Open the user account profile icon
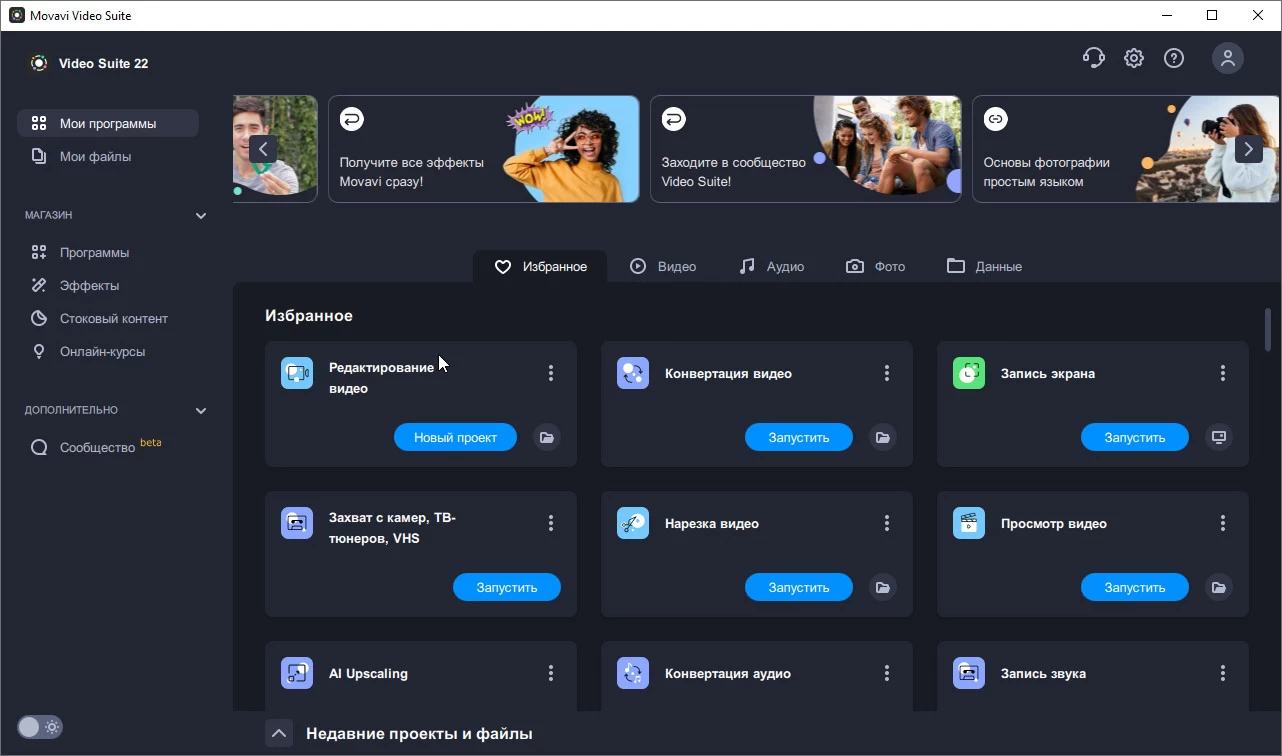The image size is (1282, 756). (1227, 58)
